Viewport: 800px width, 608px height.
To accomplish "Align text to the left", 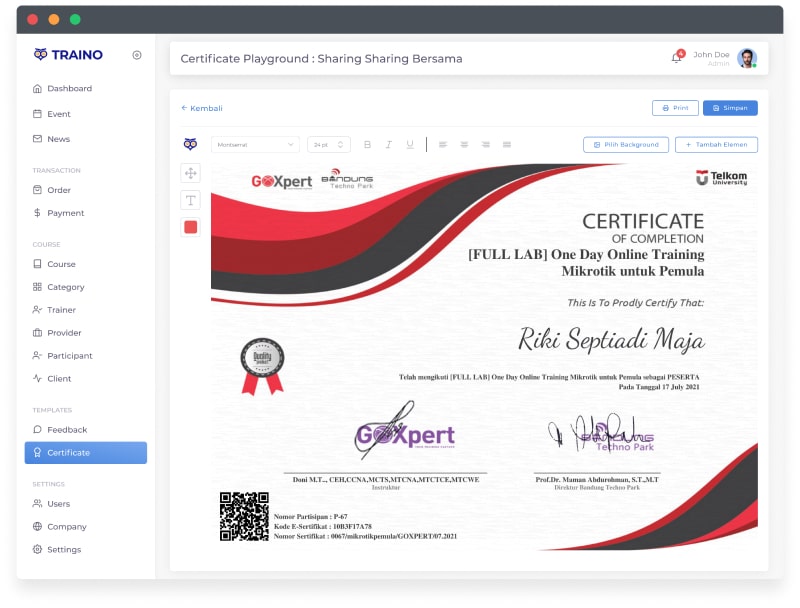I will [442, 145].
